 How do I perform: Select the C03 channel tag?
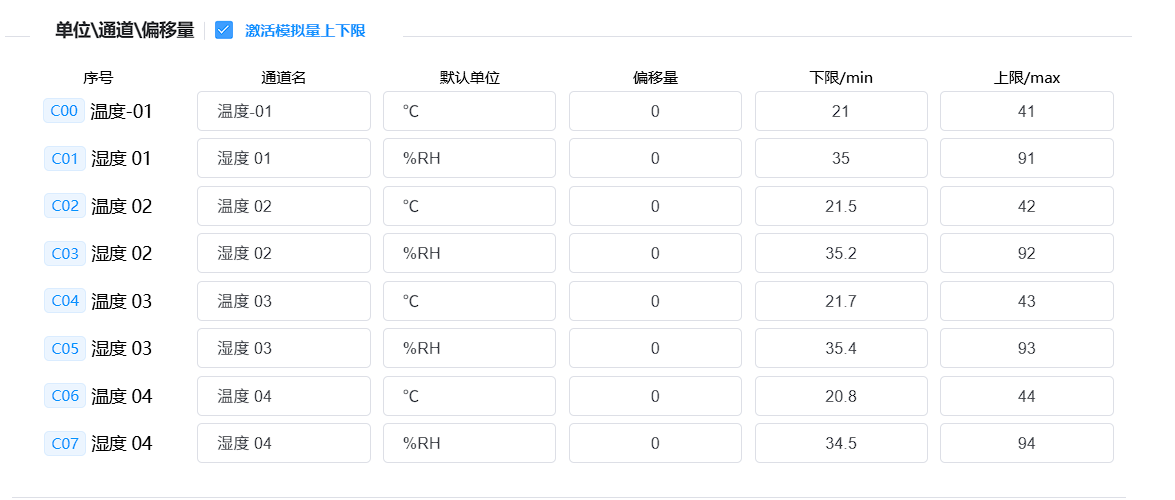click(x=64, y=253)
